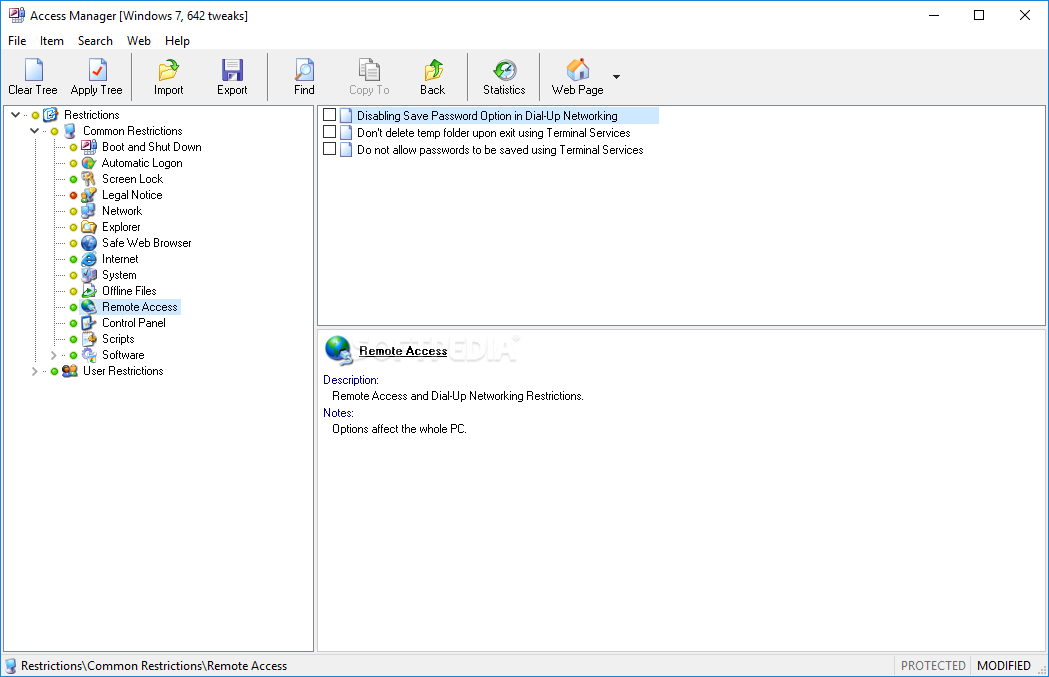Viewport: 1049px width, 677px height.
Task: Click the Explorer folder icon
Action: point(89,227)
